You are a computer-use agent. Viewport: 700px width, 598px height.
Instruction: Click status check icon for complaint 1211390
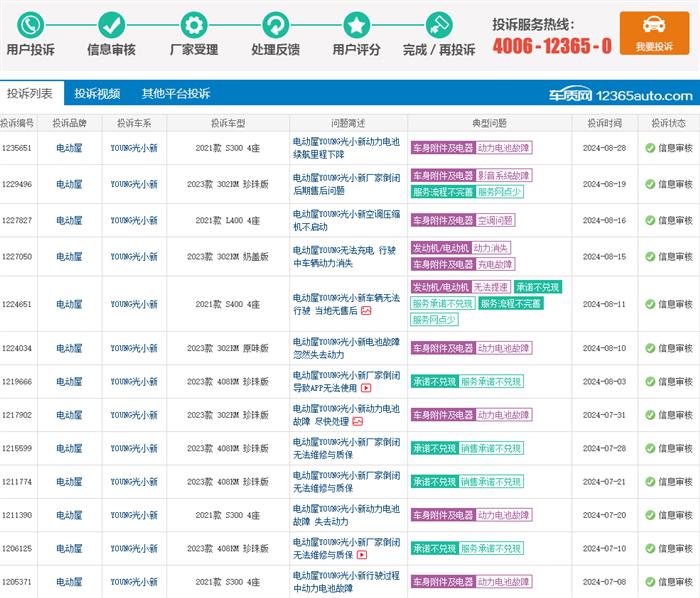click(650, 515)
